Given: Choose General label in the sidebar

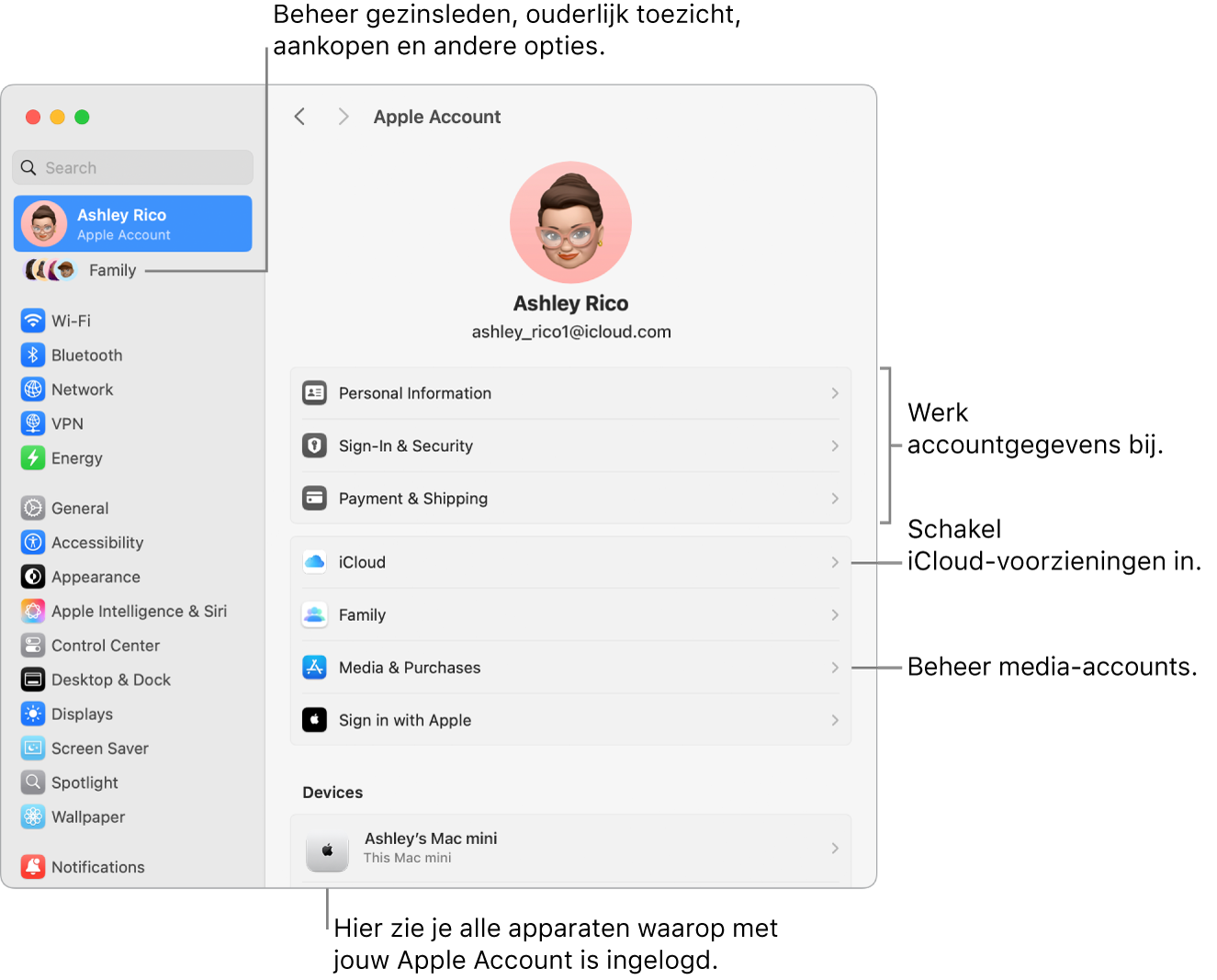Looking at the screenshot, I should coord(80,508).
